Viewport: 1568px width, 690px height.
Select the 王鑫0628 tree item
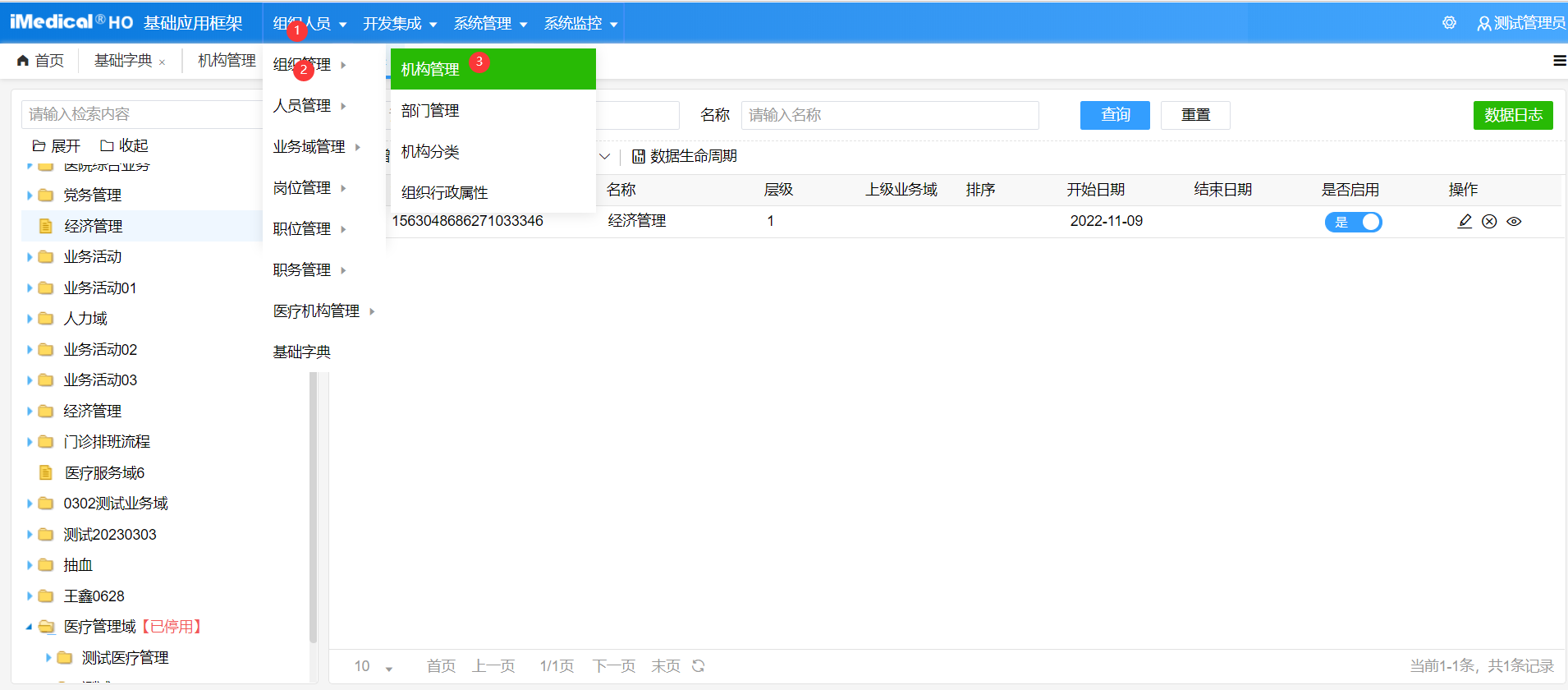[x=94, y=596]
